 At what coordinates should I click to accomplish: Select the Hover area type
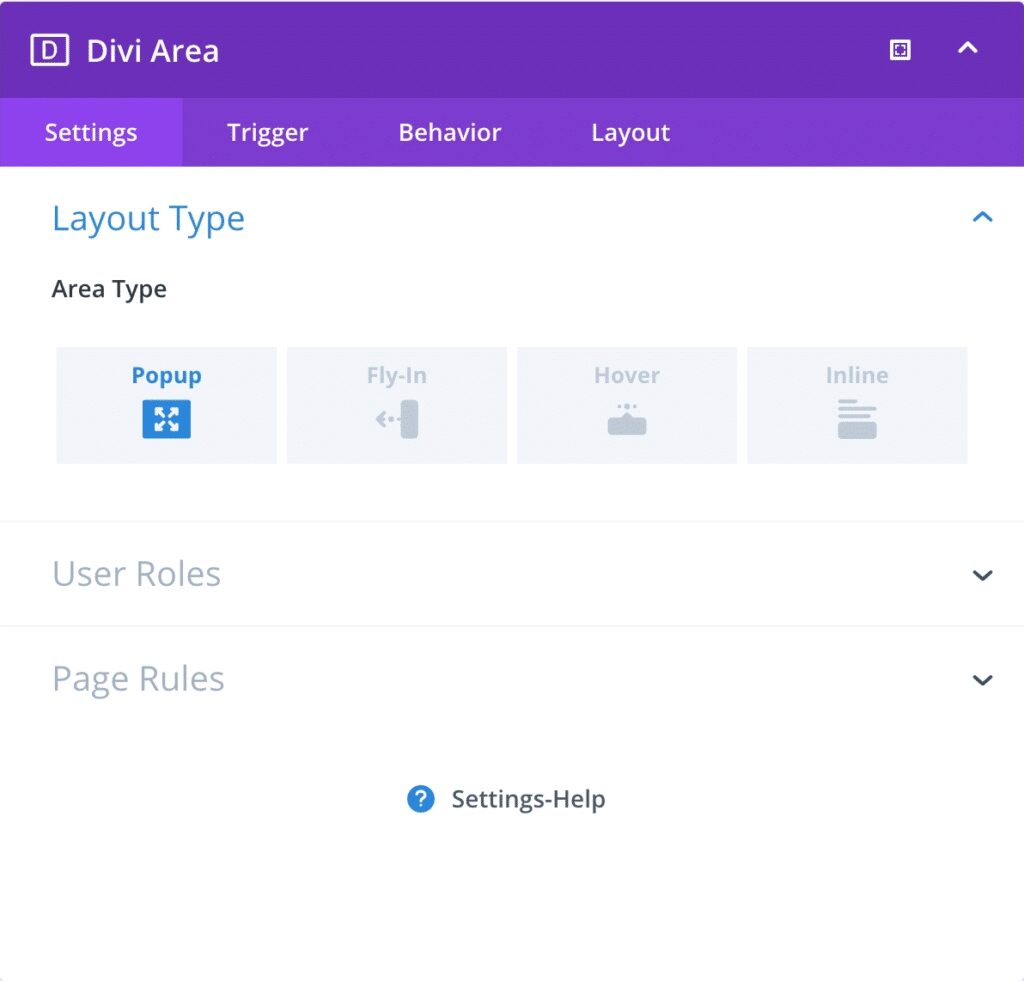point(627,405)
